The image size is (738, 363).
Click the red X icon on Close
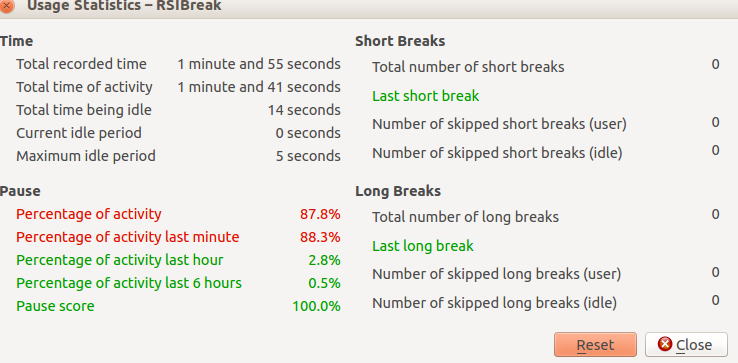click(x=665, y=344)
